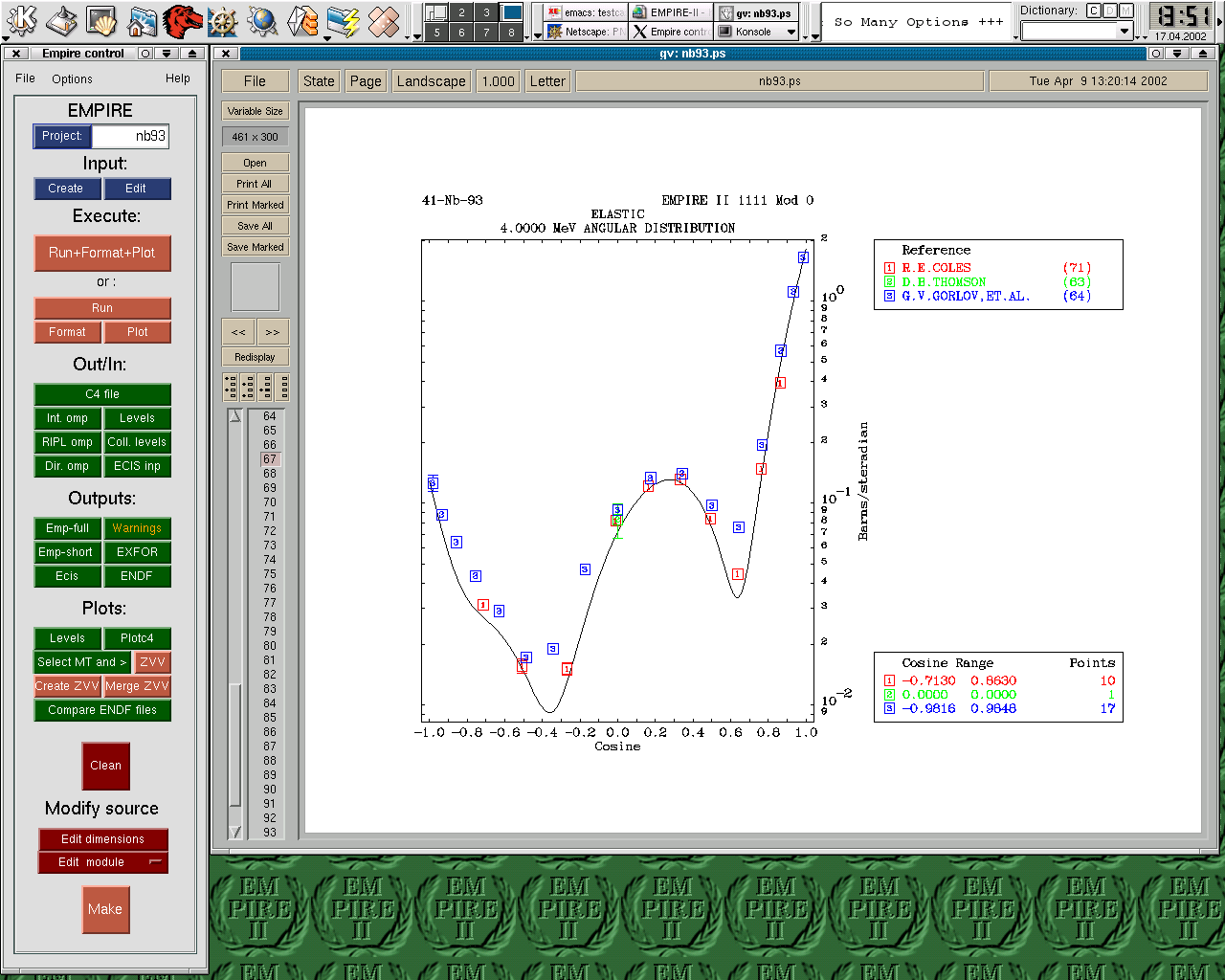The width and height of the screenshot is (1225, 980).
Task: Open Letter paper size menu
Action: (x=547, y=81)
